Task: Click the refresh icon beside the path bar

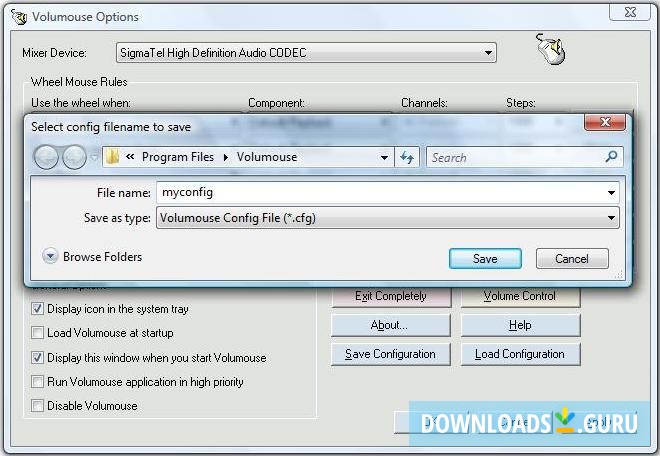Action: [407, 157]
